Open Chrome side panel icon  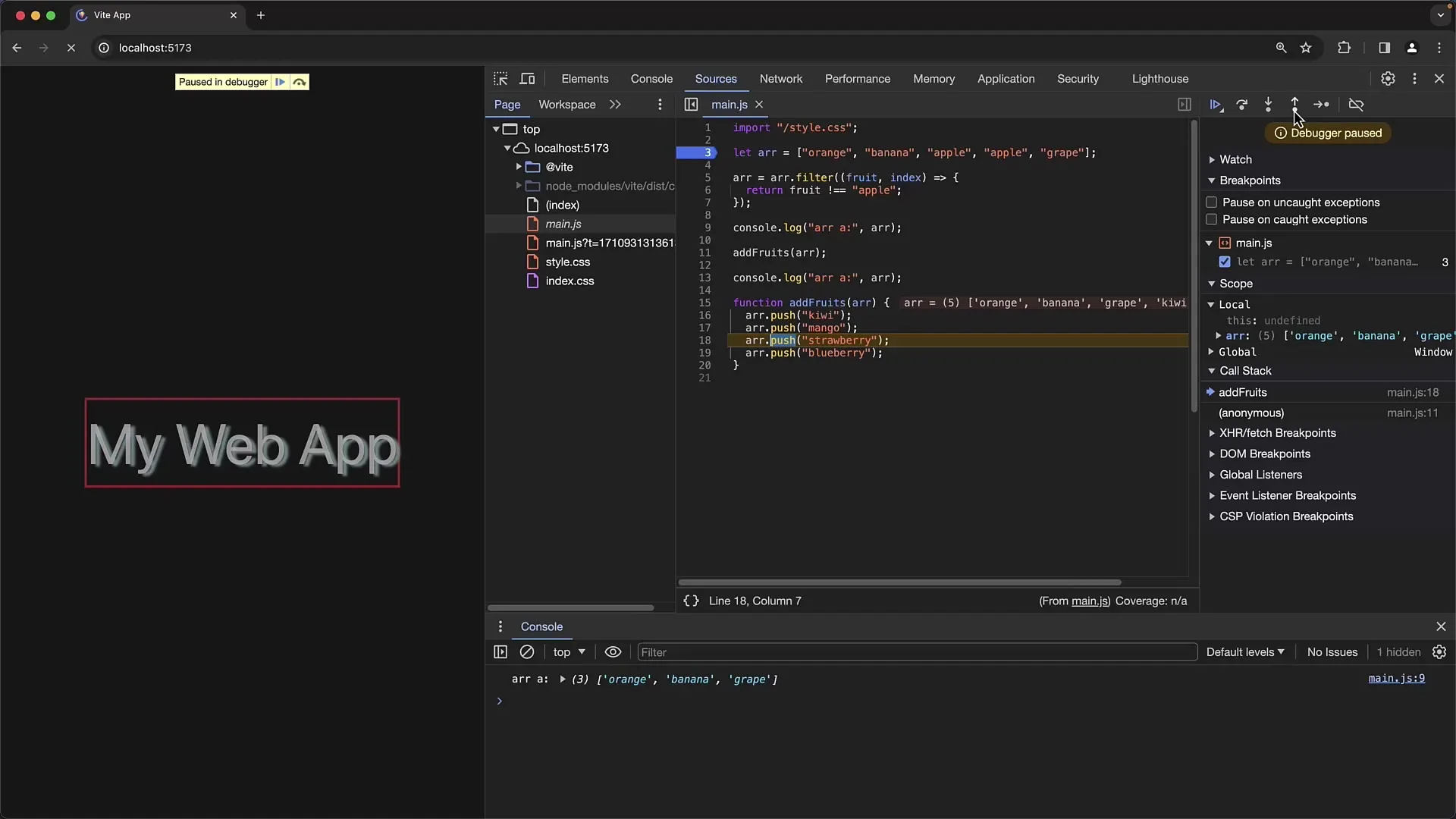click(1384, 48)
